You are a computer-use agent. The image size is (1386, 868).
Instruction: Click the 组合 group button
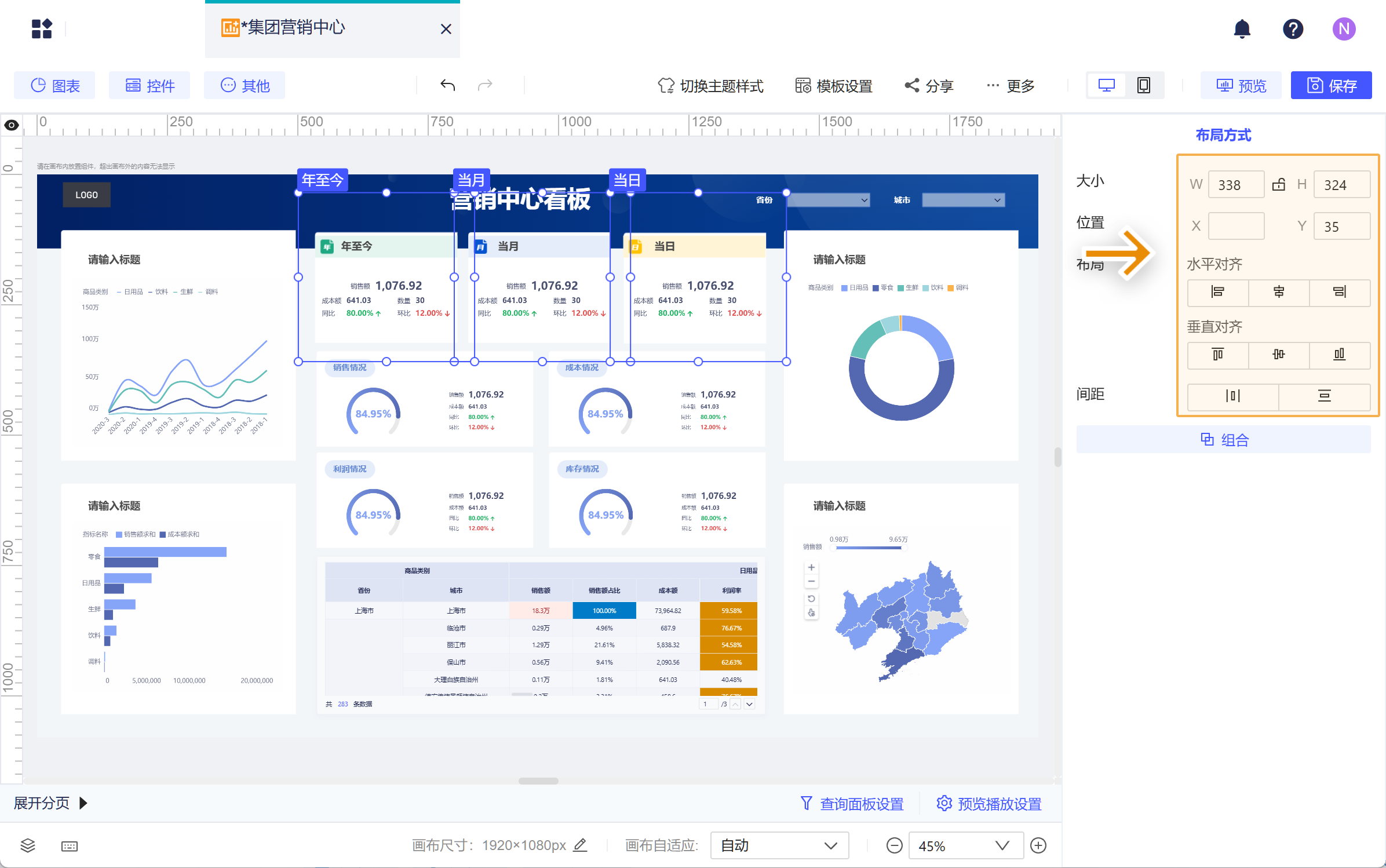1223,440
